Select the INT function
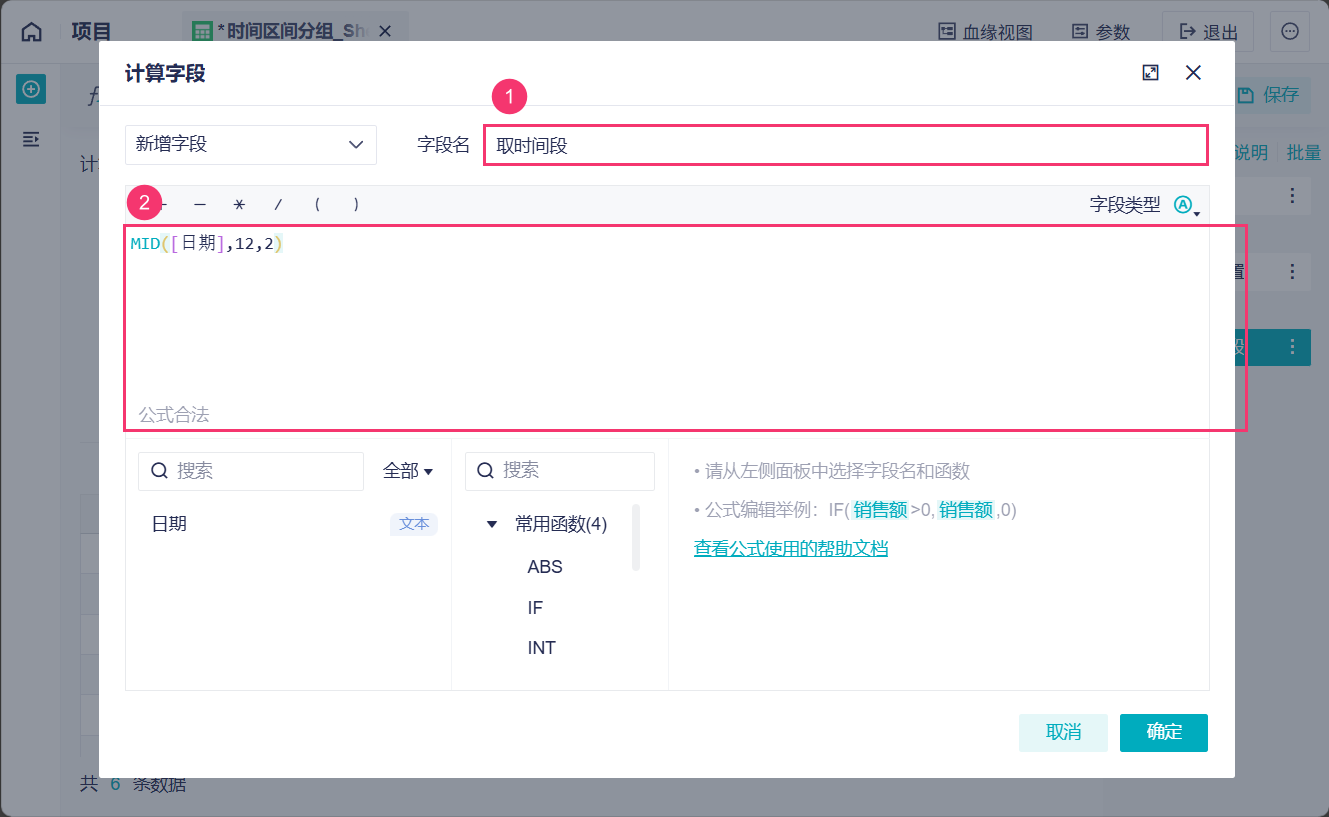 coord(541,648)
